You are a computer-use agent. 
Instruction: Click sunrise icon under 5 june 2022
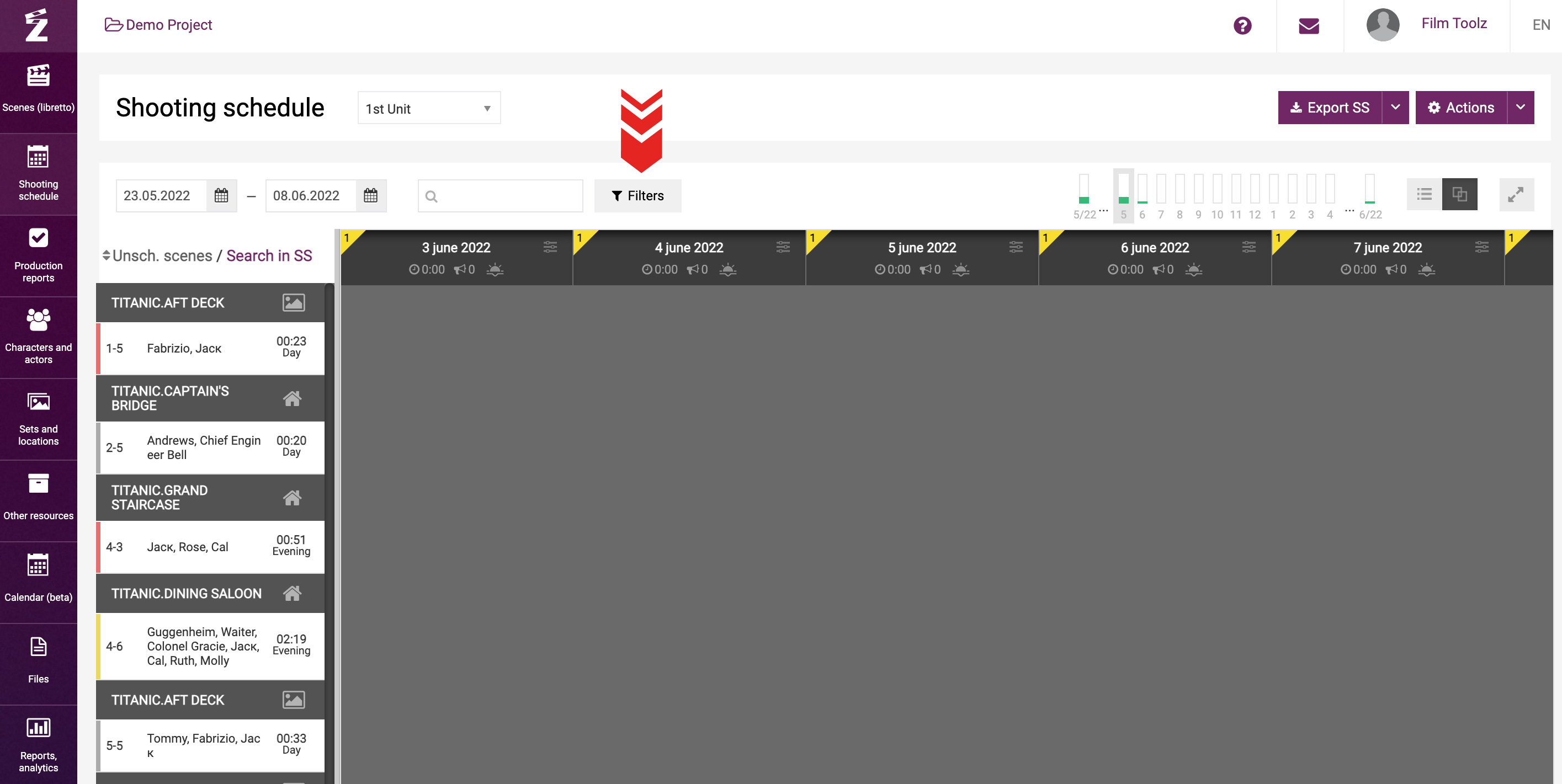click(x=960, y=269)
